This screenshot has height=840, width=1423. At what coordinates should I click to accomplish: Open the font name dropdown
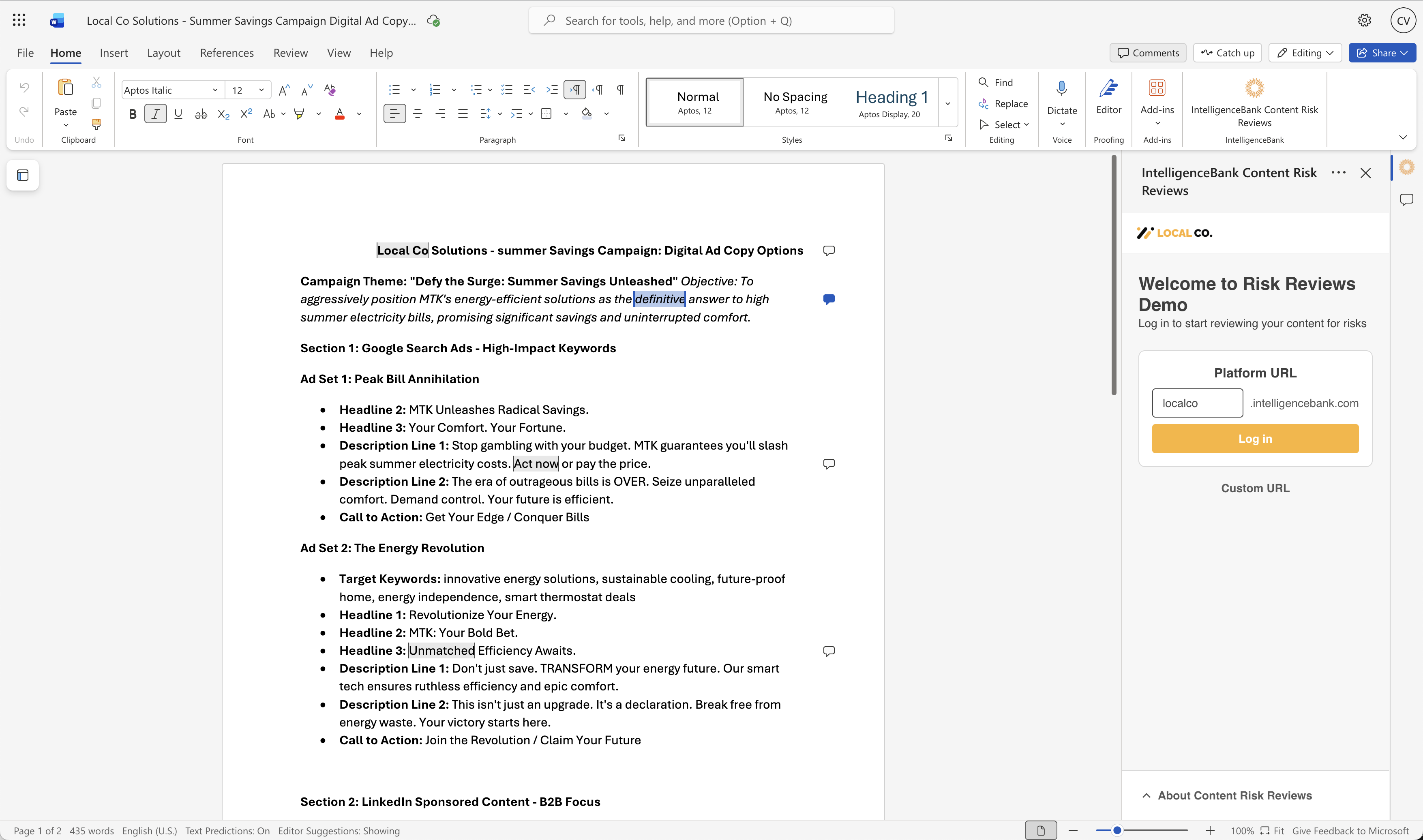(215, 90)
